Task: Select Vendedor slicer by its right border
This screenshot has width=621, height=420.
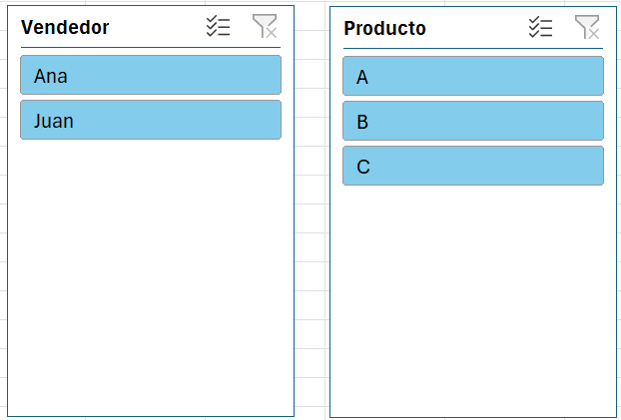Action: pyautogui.click(x=294, y=250)
